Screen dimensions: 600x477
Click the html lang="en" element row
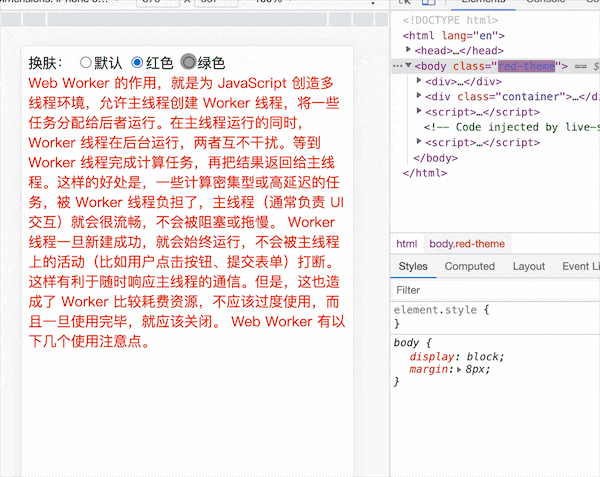point(453,36)
